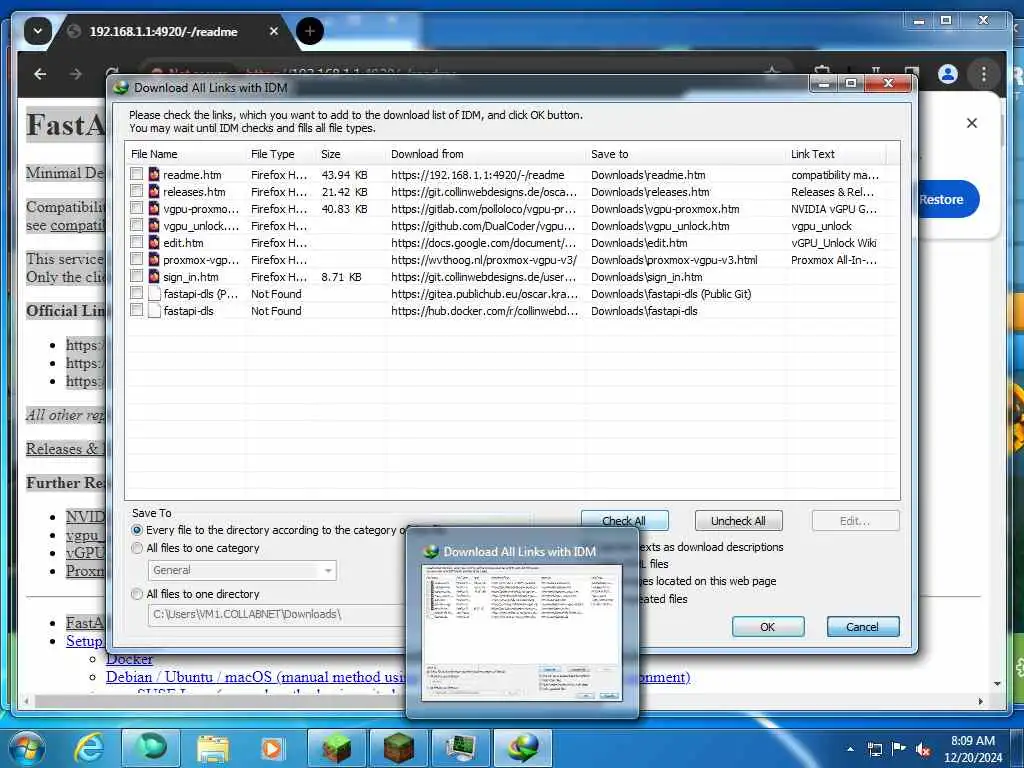Open second Minecraft block taskbar icon
The height and width of the screenshot is (768, 1024).
(x=398, y=748)
